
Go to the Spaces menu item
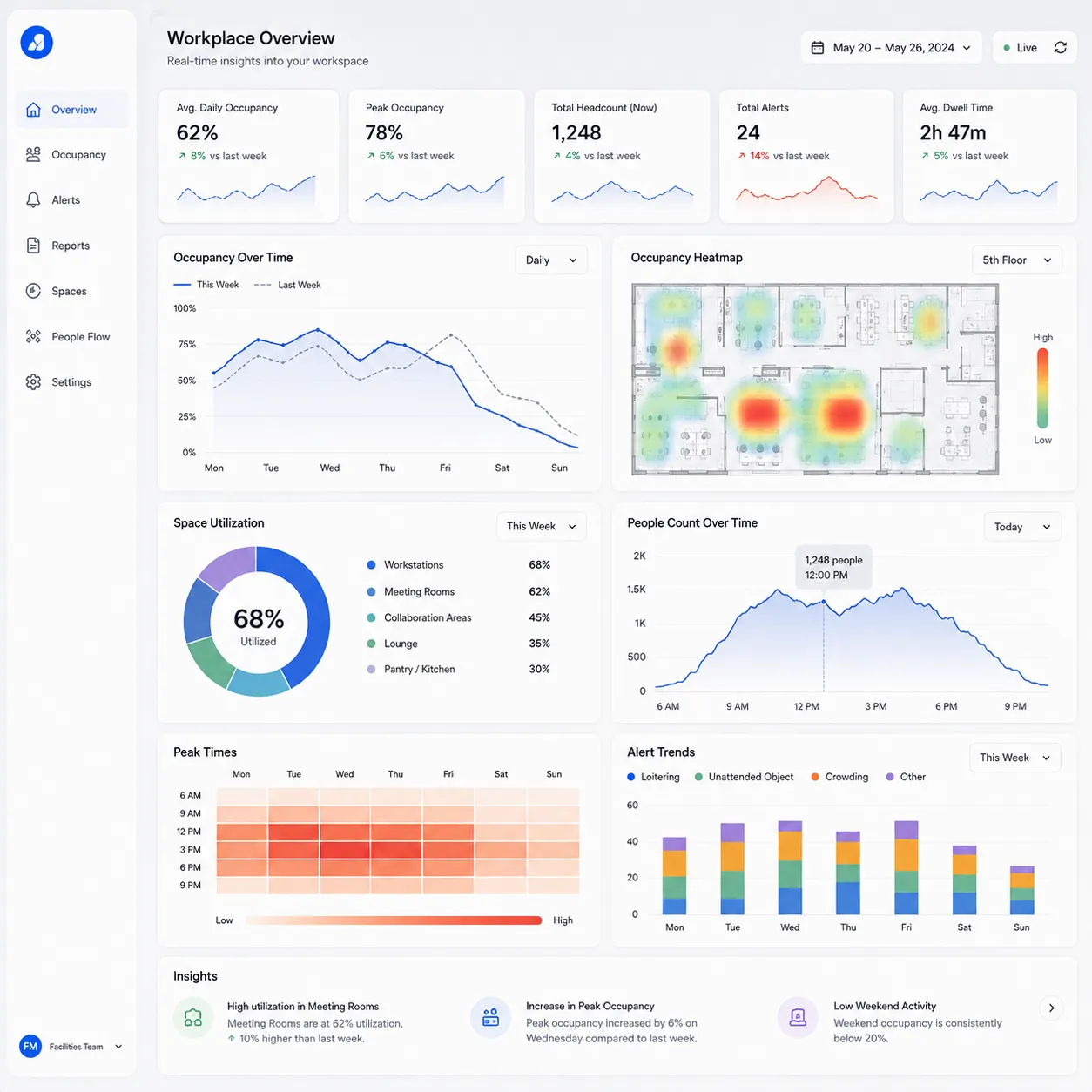pos(71,291)
